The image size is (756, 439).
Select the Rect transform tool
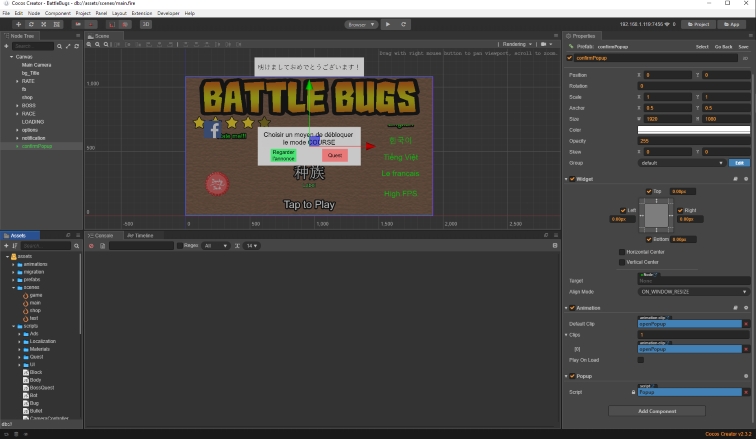(x=56, y=24)
